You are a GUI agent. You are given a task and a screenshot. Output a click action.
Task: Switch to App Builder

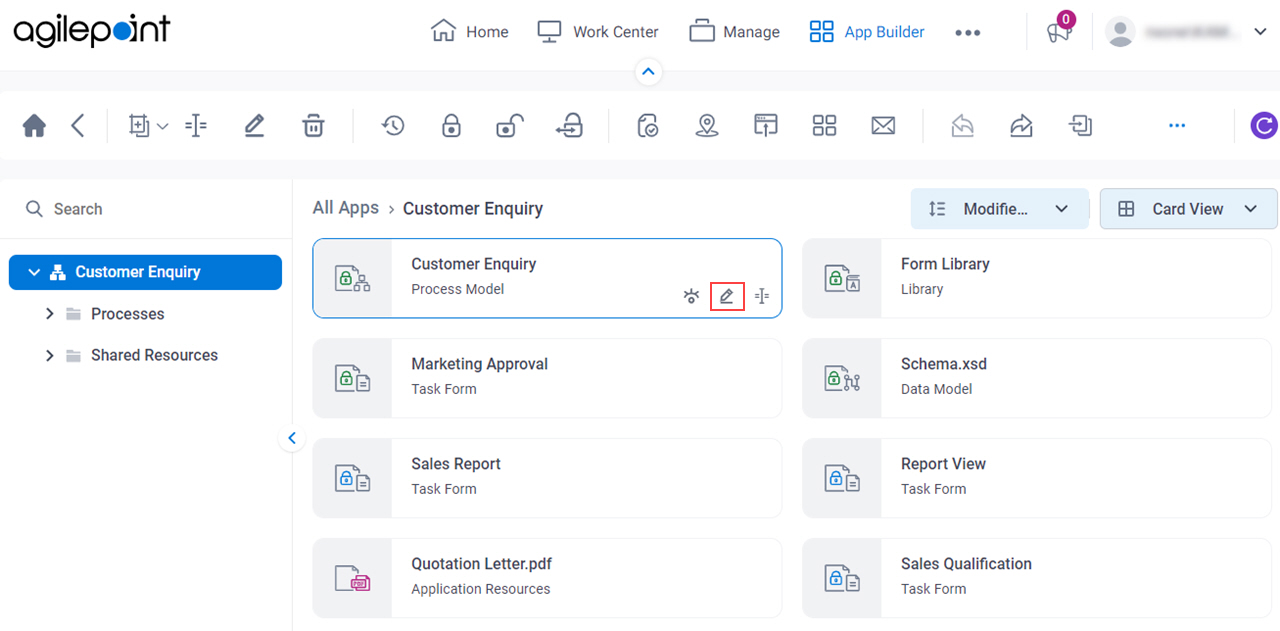coord(867,32)
